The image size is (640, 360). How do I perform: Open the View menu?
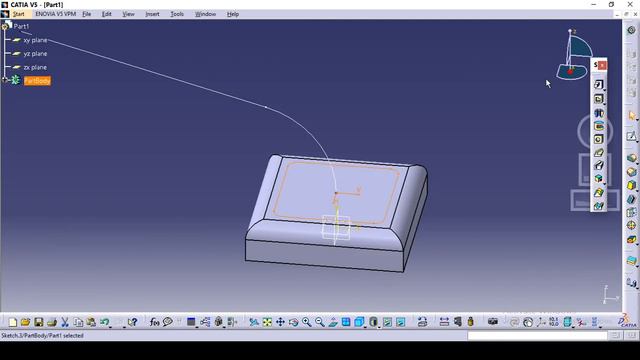click(128, 14)
